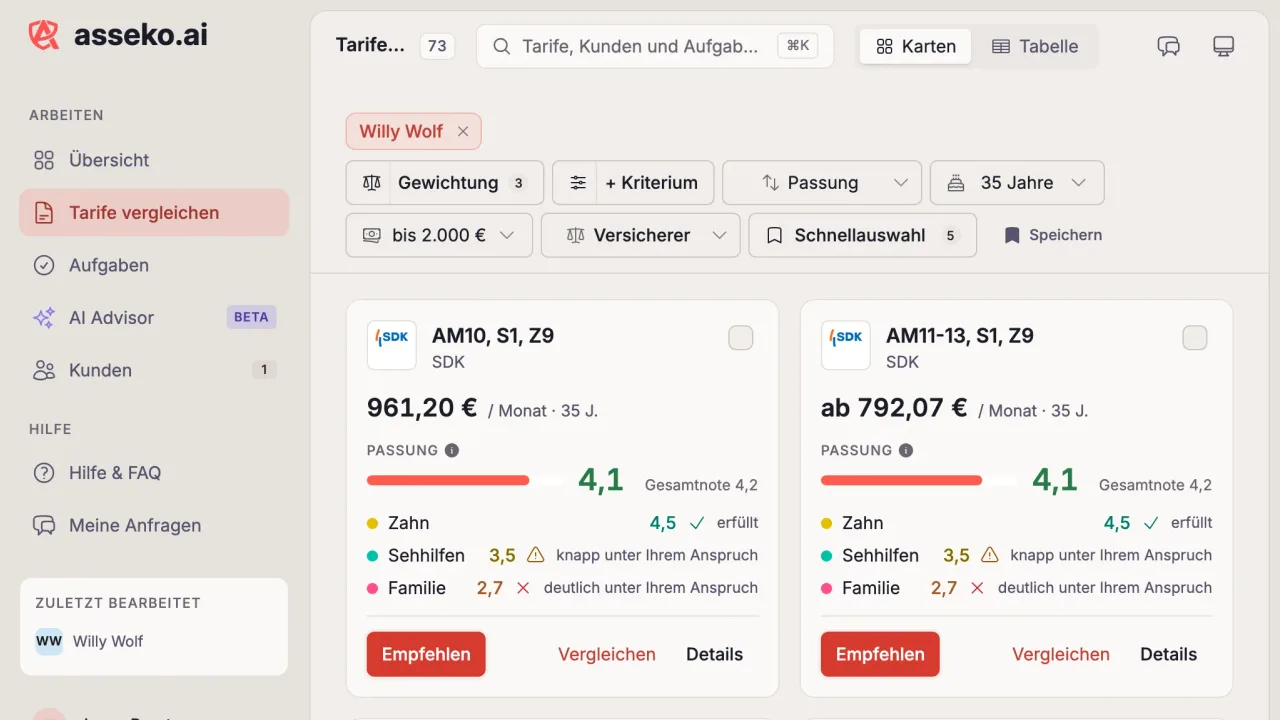Click the bookmark icon on Speichern

tap(1012, 235)
